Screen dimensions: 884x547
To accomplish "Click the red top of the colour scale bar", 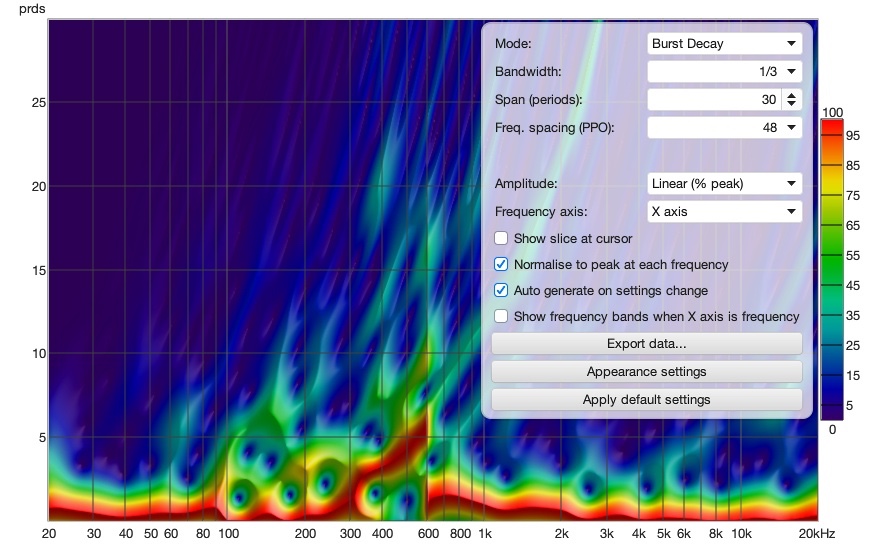I will [x=832, y=131].
